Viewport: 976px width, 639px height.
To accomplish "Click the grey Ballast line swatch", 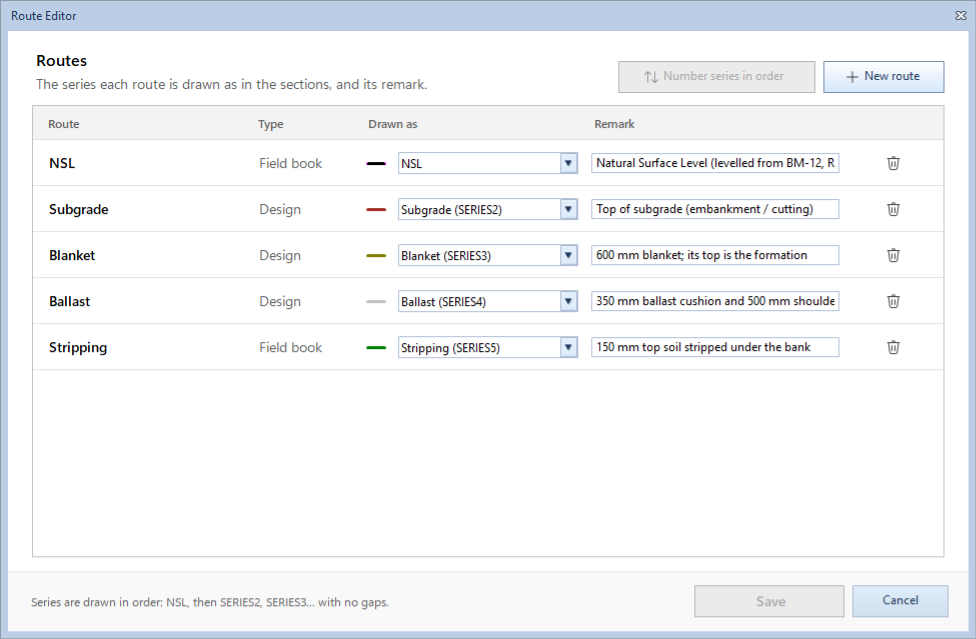I will [x=376, y=302].
